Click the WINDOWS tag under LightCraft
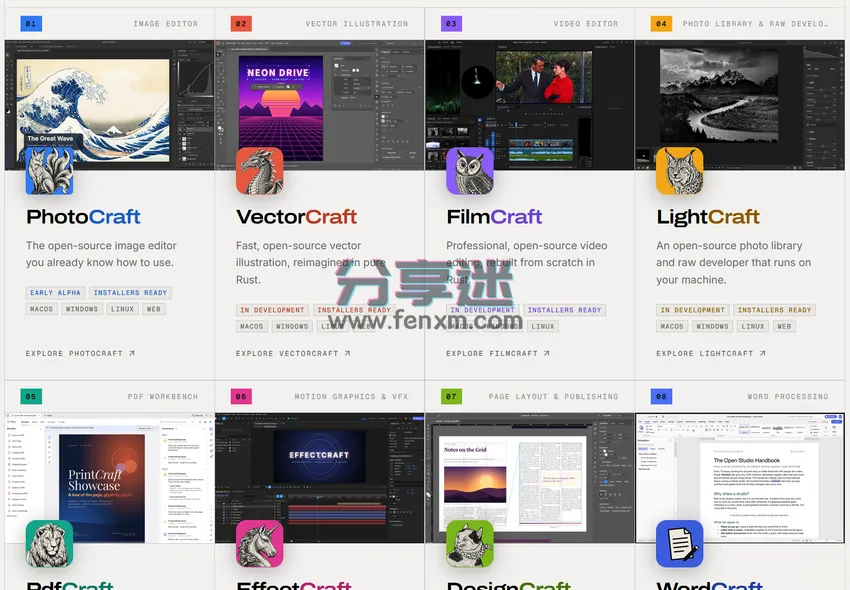Image resolution: width=850 pixels, height=590 pixels. (x=712, y=326)
